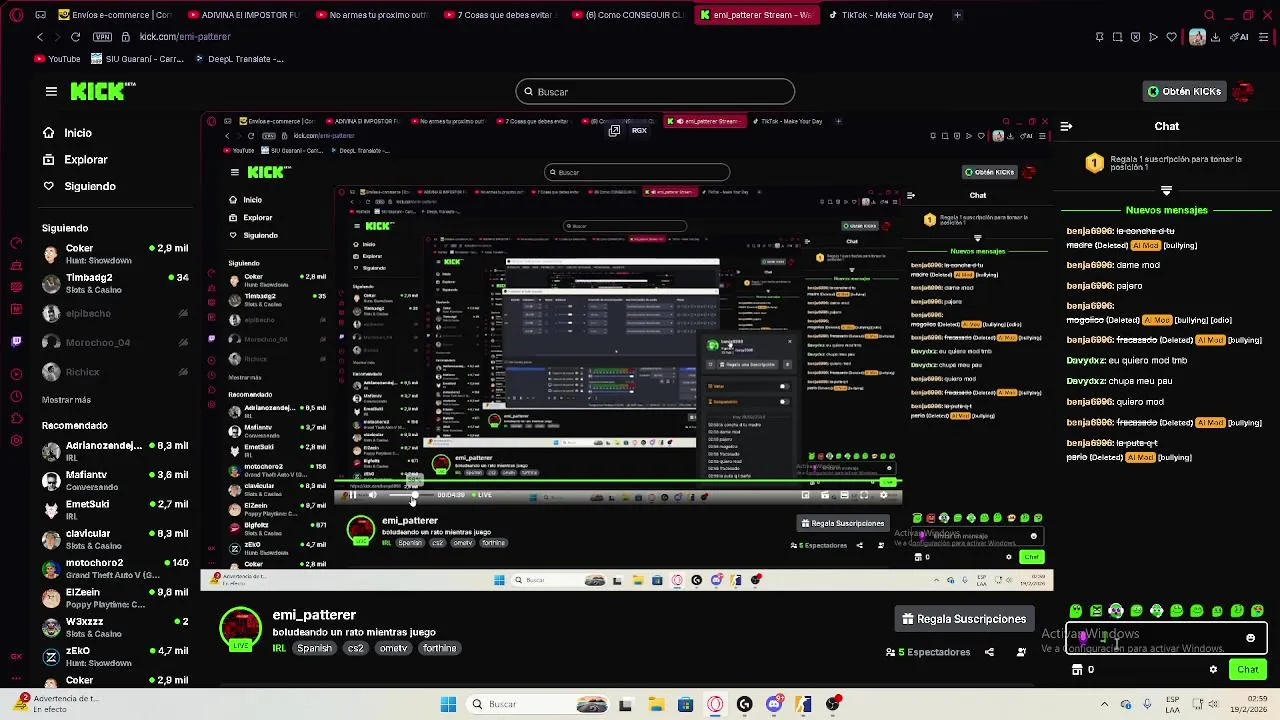The height and width of the screenshot is (720, 1280).
Task: Open chat settings gear
Action: click(x=1214, y=670)
